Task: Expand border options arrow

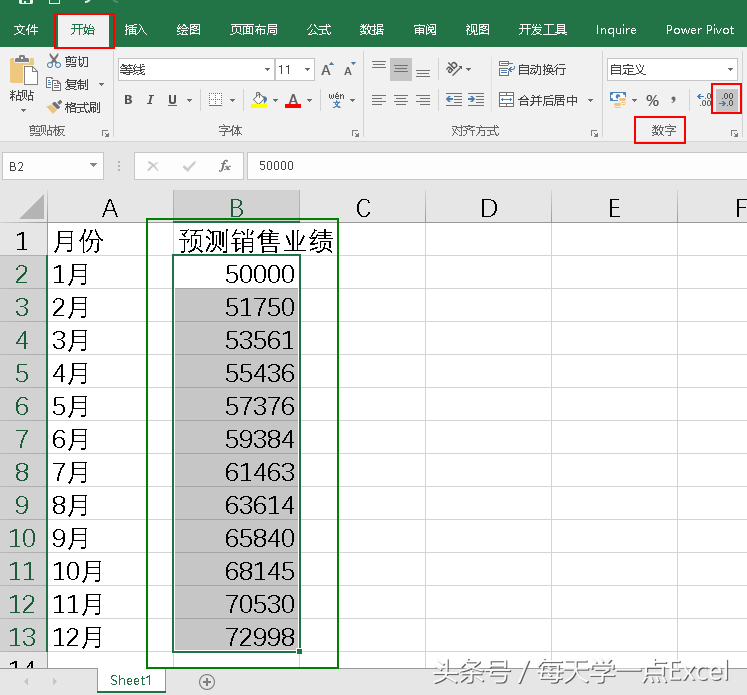Action: coord(232,100)
